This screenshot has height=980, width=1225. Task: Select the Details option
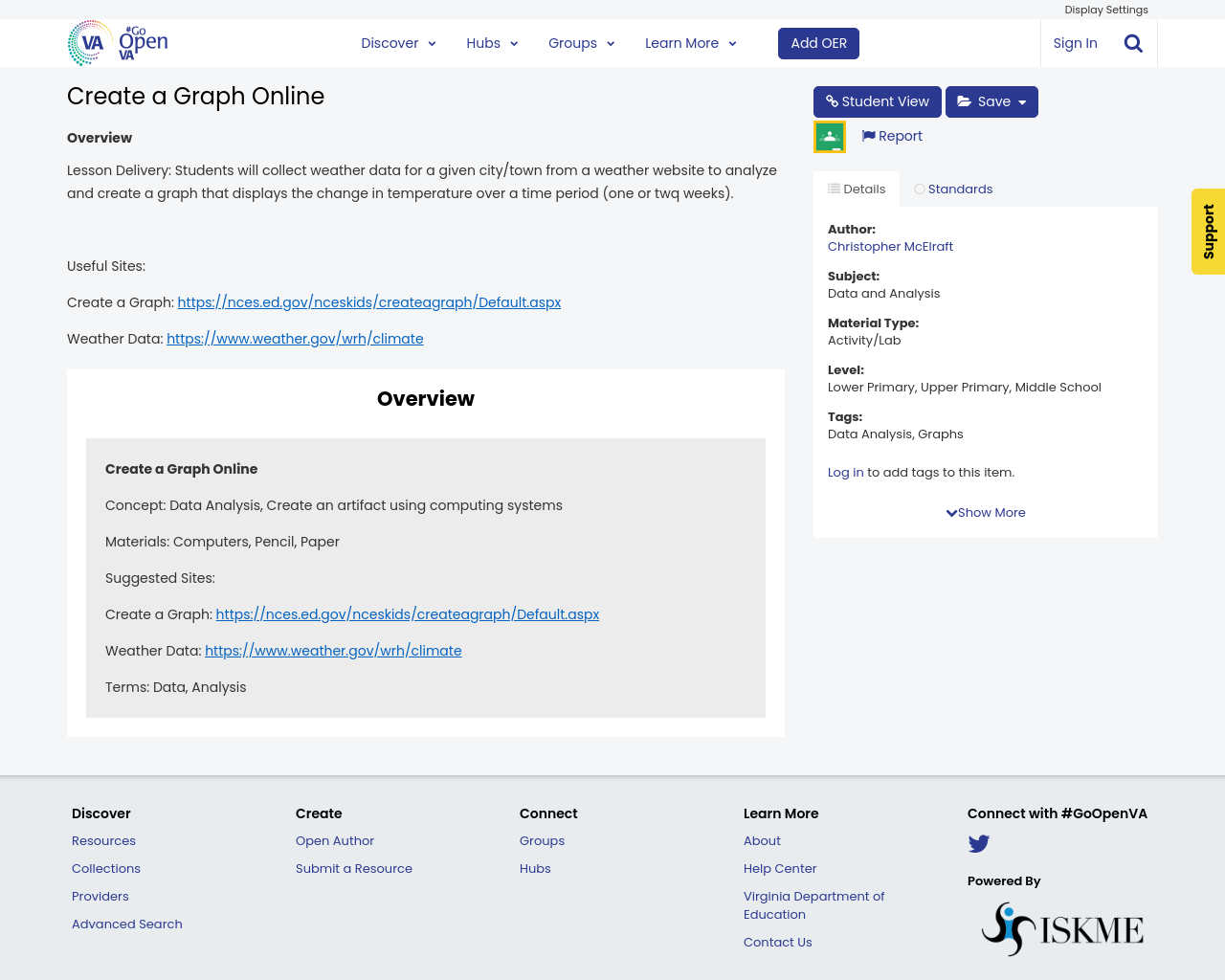[856, 188]
